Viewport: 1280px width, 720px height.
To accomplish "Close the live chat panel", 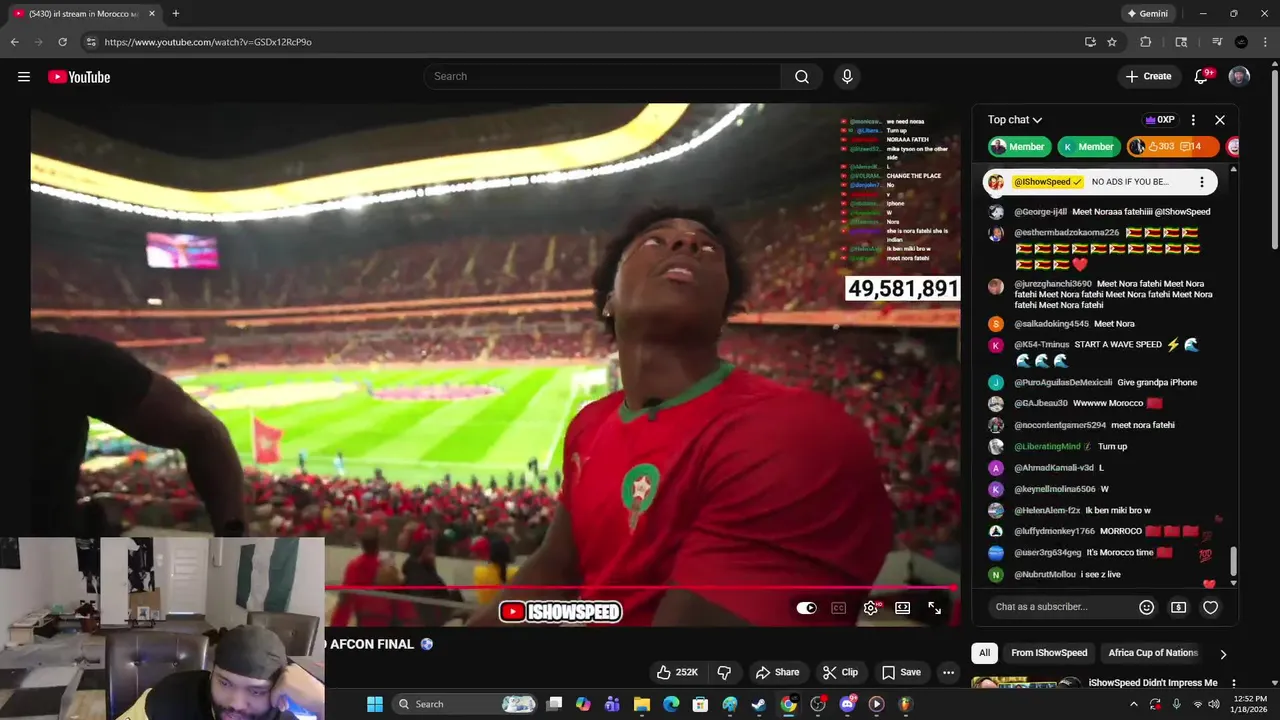I will pyautogui.click(x=1220, y=120).
